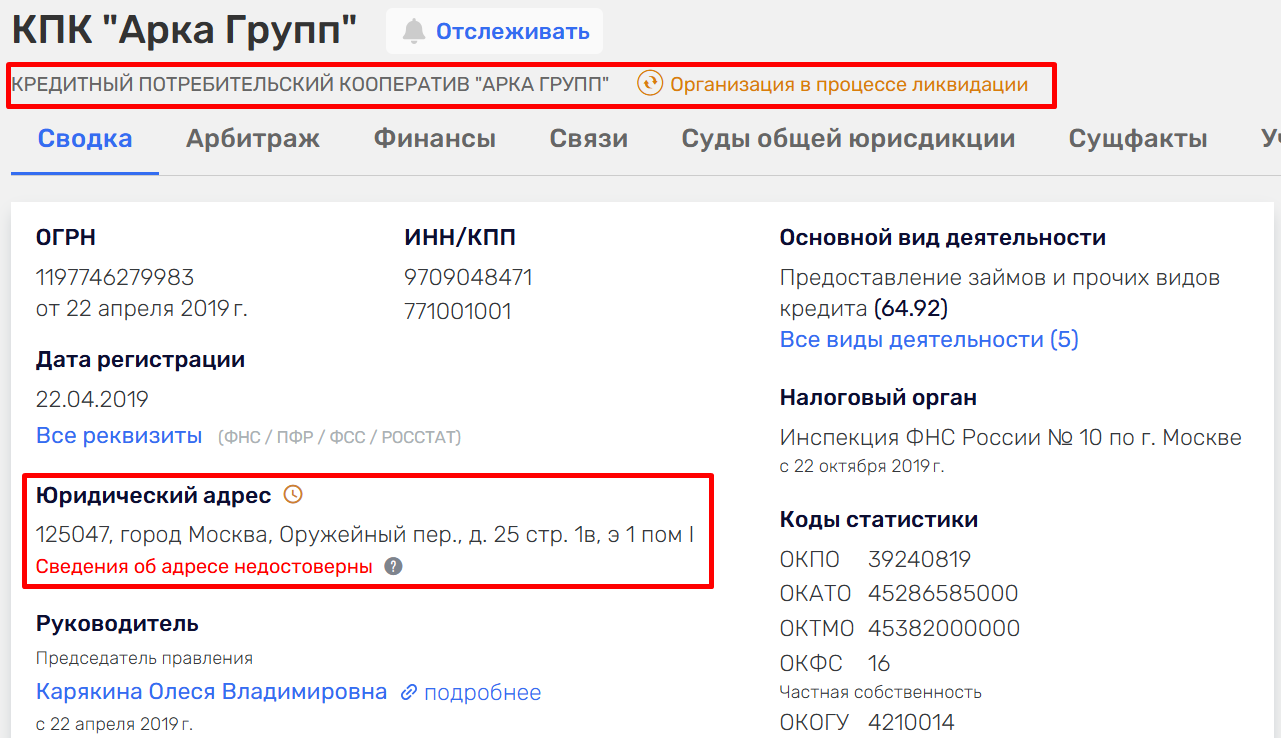Switch to the Арбитраж tab

(x=253, y=139)
